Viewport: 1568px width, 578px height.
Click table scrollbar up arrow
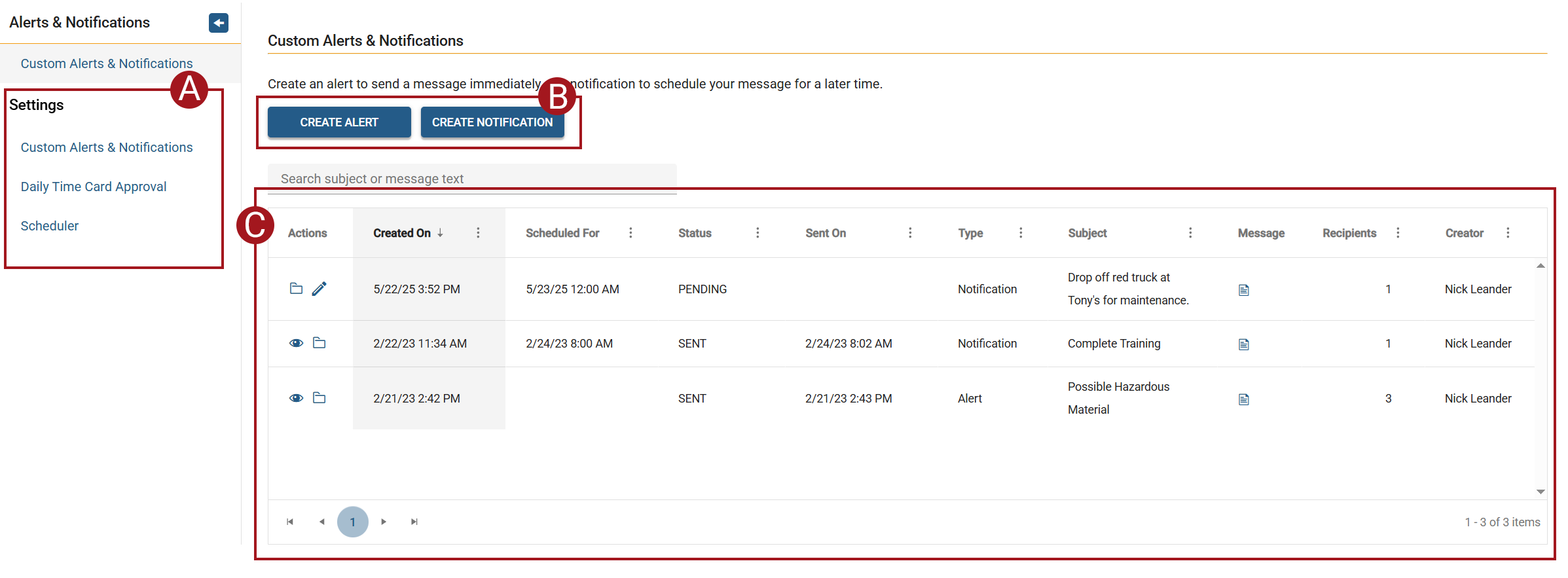pyautogui.click(x=1541, y=266)
